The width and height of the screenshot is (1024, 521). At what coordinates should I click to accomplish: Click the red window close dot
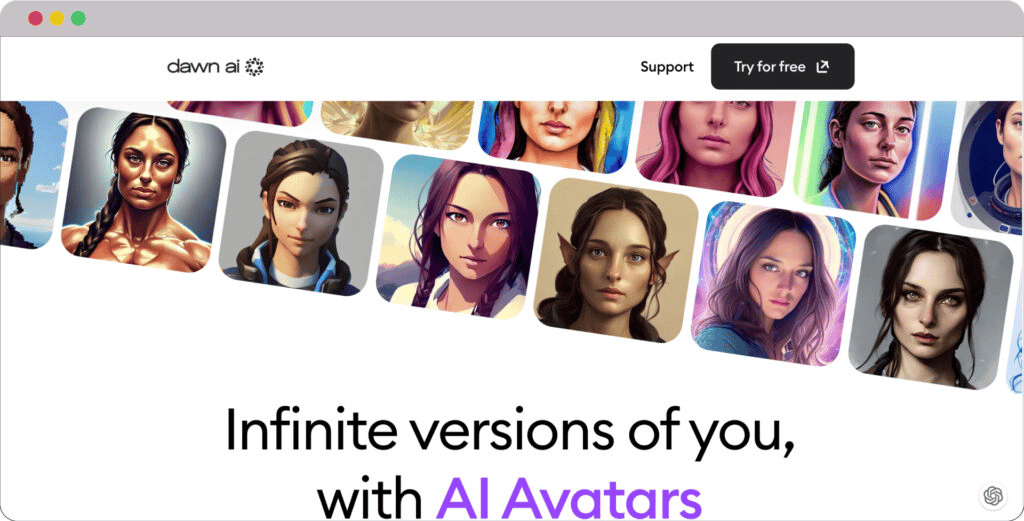coord(35,18)
